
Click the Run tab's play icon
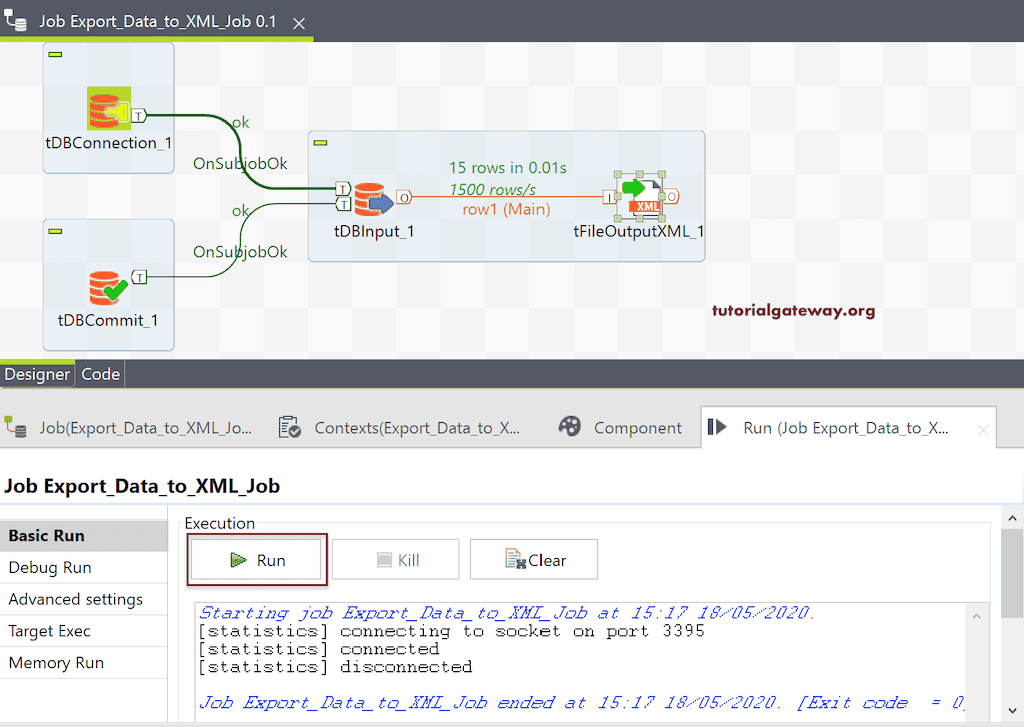pos(718,426)
